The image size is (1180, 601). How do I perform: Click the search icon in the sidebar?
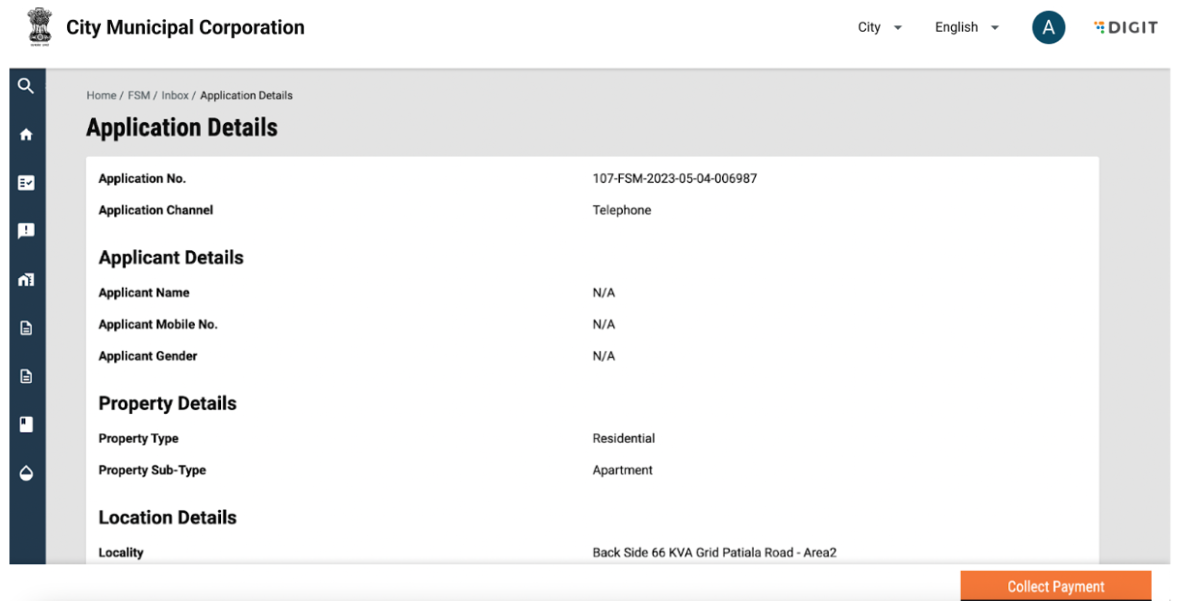[26, 86]
